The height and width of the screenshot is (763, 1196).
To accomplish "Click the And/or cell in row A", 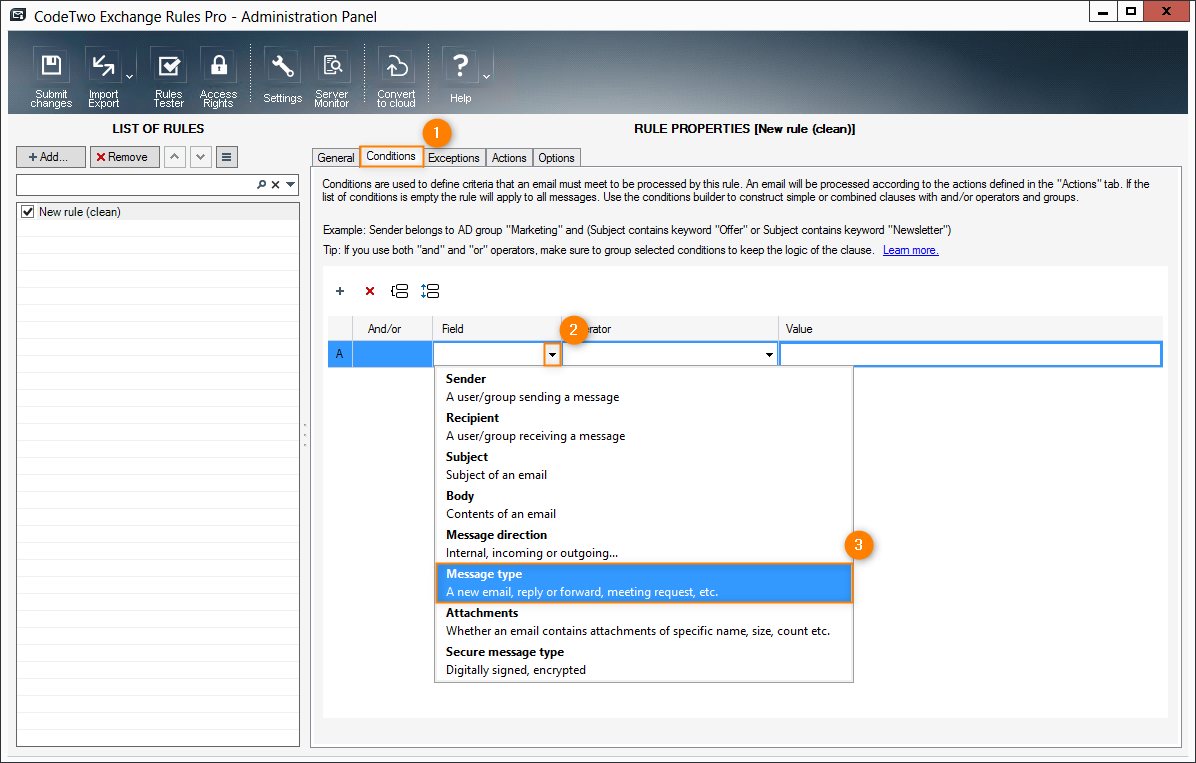I will (x=392, y=355).
